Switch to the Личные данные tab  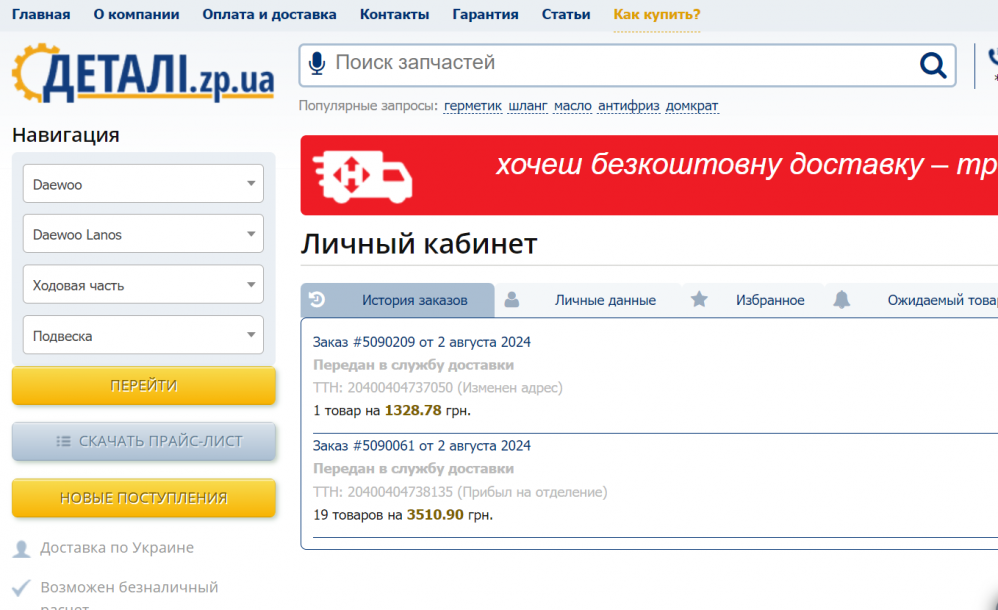(x=605, y=300)
